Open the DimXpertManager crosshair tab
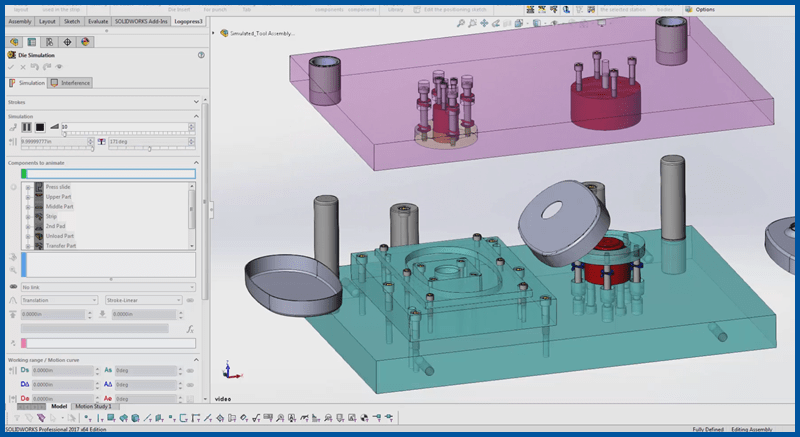800x437 pixels. coord(67,42)
